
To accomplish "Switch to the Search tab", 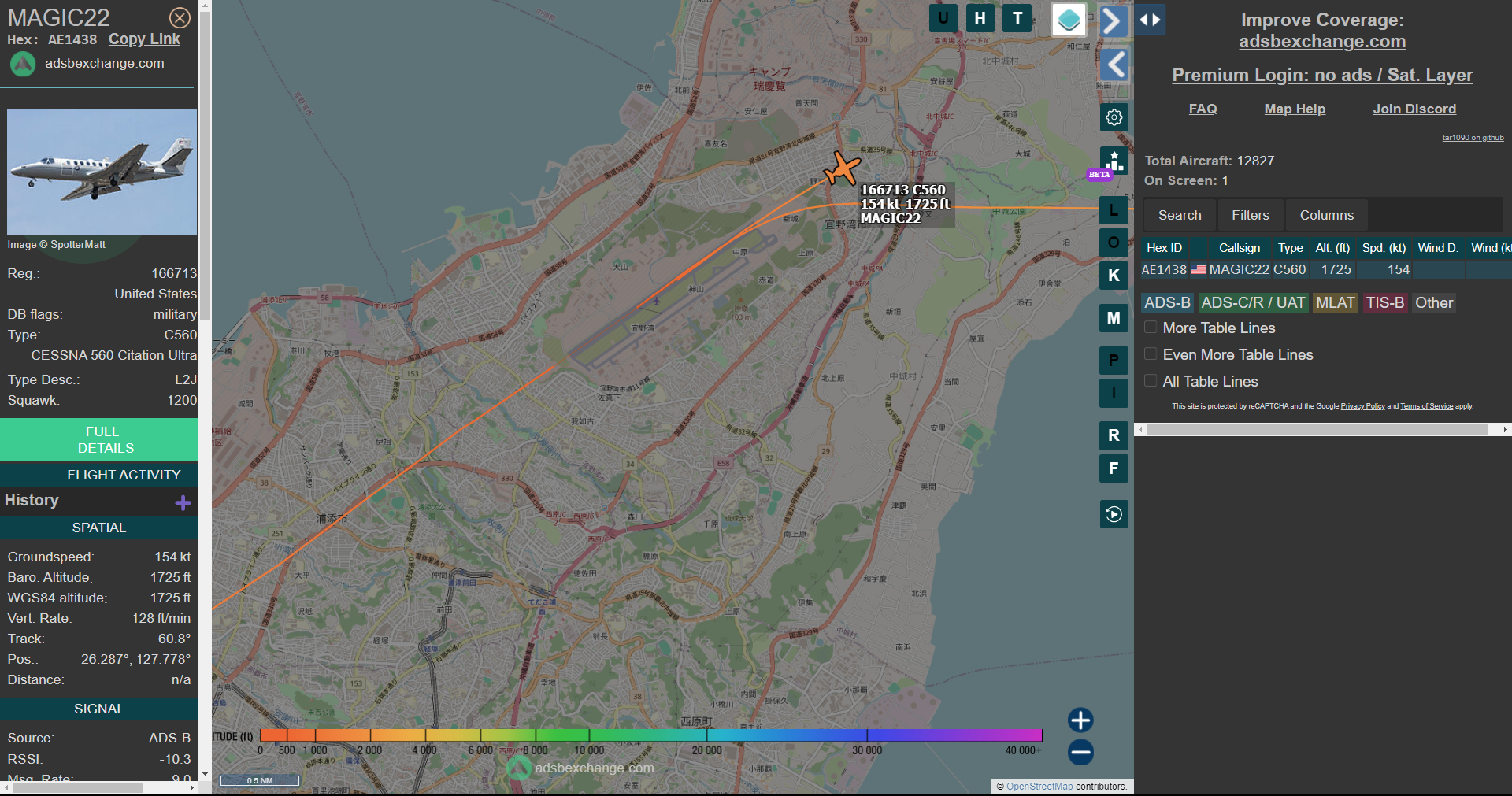I will [x=1180, y=215].
